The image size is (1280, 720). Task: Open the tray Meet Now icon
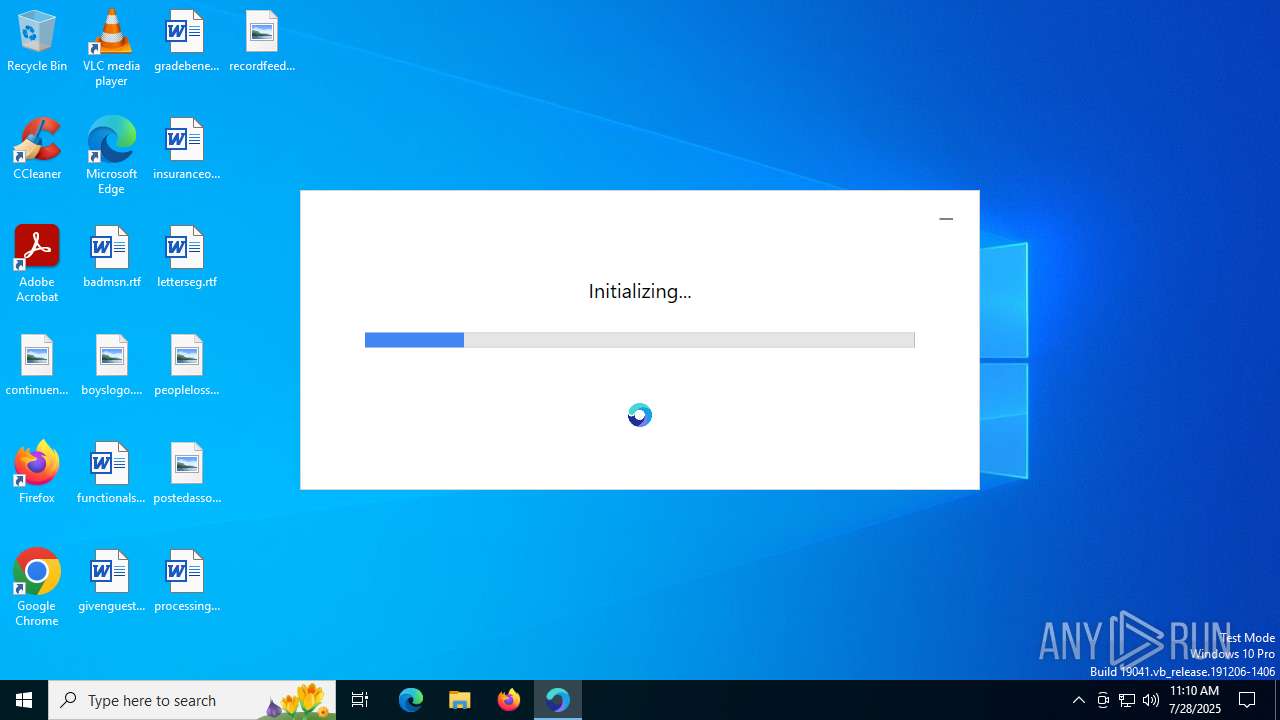(1103, 700)
